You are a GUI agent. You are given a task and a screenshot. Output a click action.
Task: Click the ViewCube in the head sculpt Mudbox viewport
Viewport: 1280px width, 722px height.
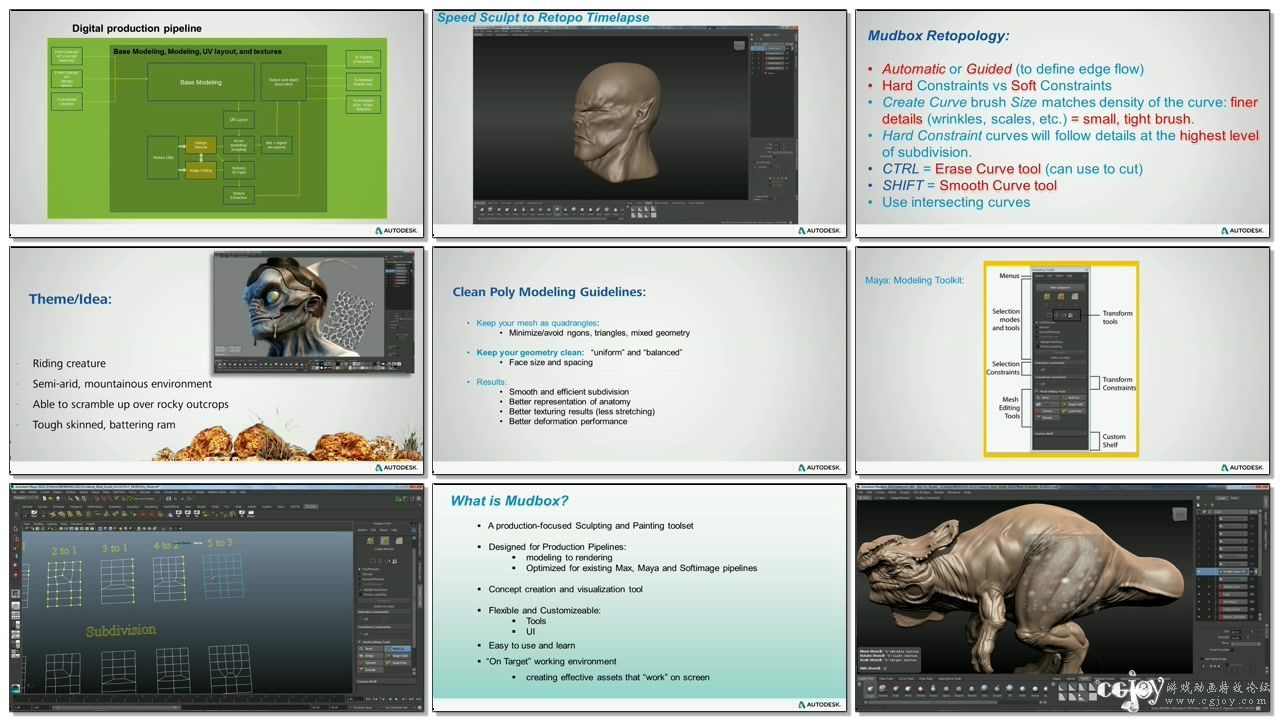(740, 46)
